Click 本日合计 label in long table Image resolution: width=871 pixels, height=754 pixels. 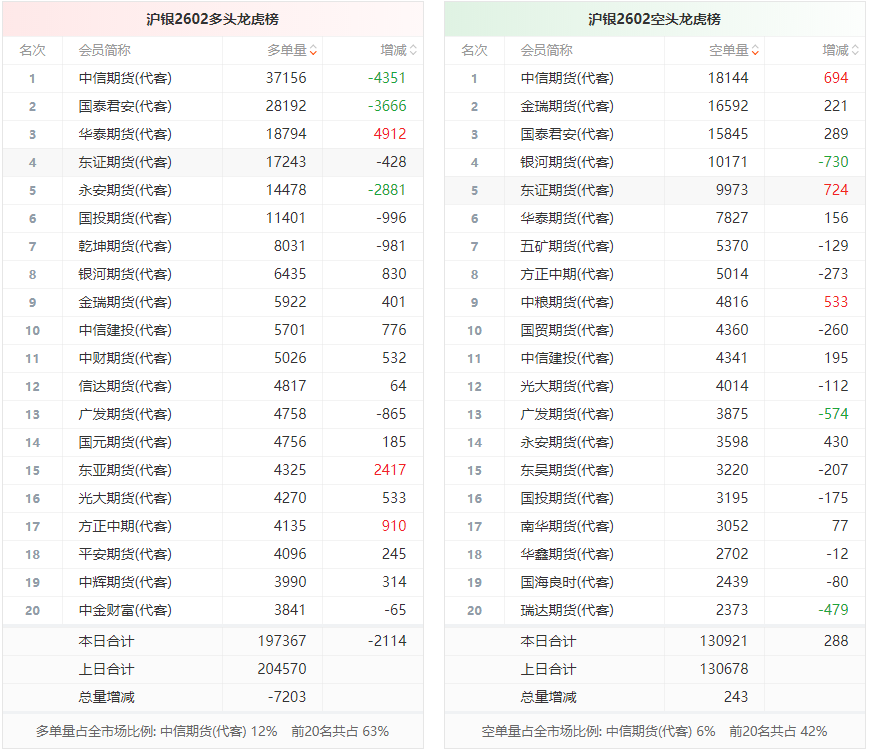click(106, 641)
